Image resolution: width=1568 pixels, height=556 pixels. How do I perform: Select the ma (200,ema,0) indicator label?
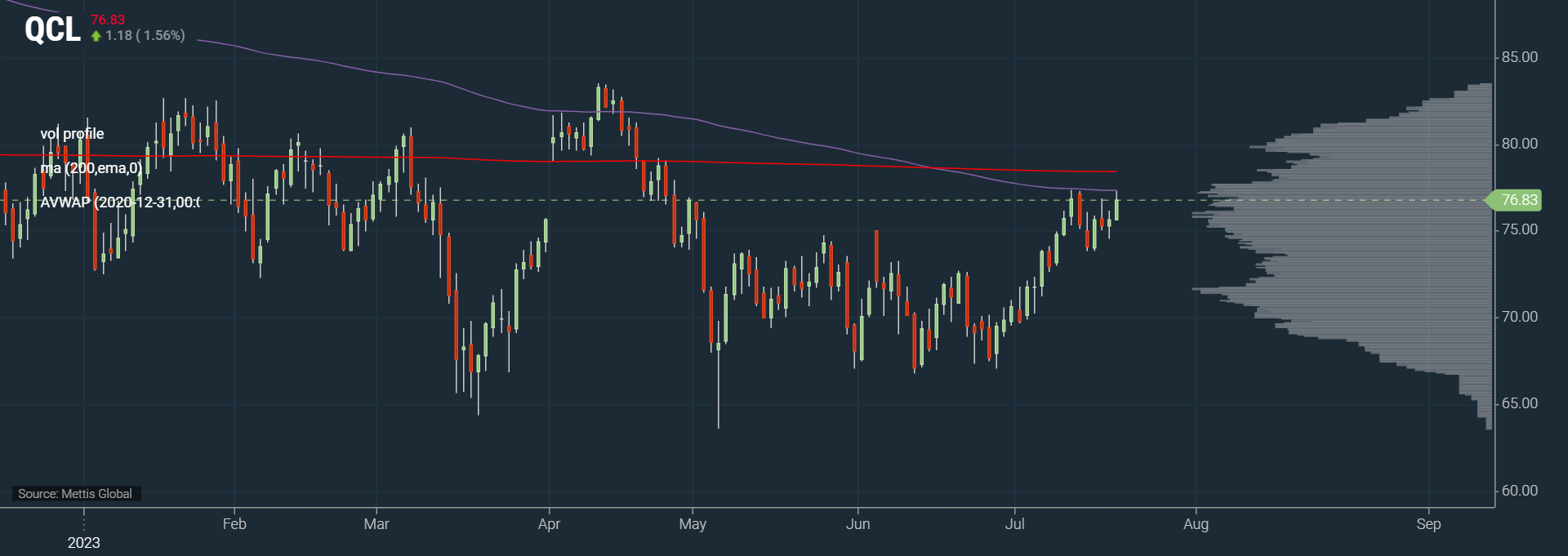click(91, 168)
